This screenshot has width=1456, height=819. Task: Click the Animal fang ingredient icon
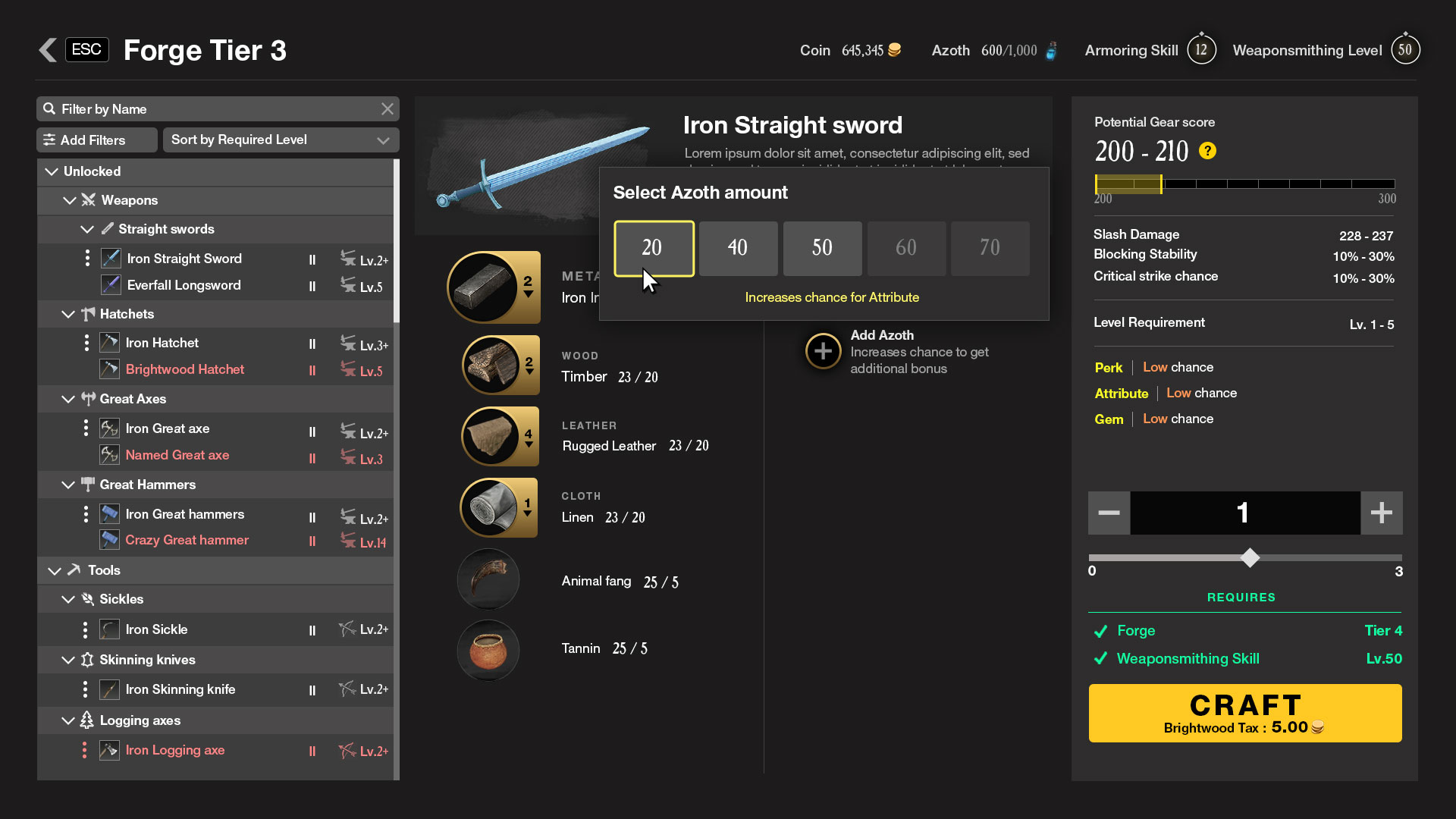(488, 580)
